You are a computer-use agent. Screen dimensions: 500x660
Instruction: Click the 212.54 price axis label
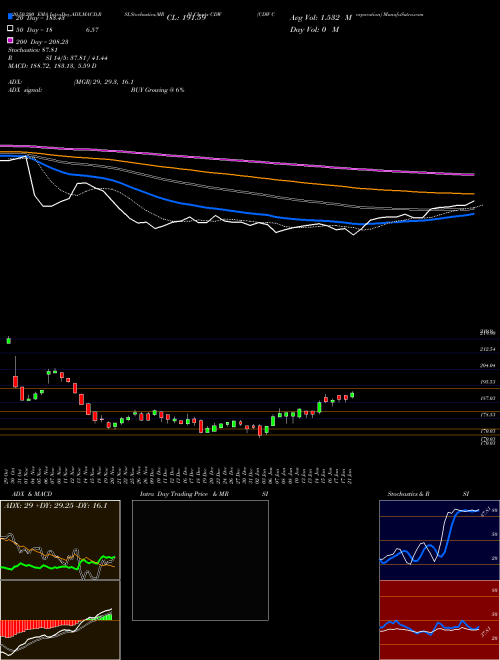point(487,349)
